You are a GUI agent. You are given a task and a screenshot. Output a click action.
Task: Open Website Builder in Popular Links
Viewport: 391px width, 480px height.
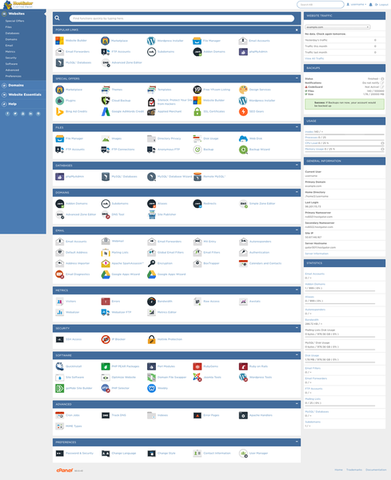[76, 41]
